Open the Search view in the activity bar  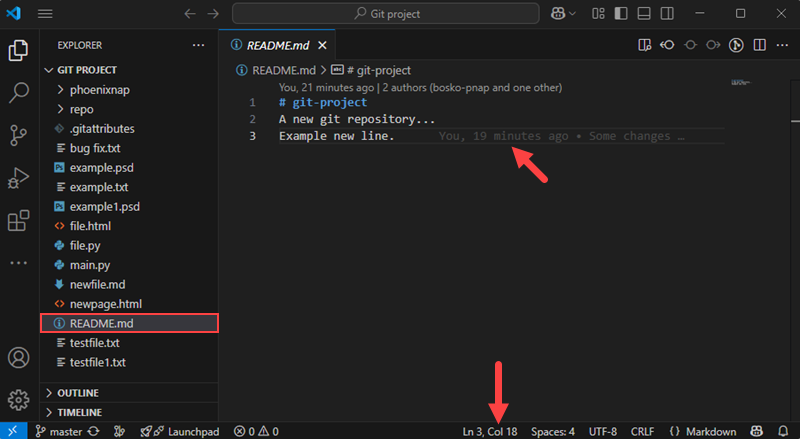[x=18, y=93]
